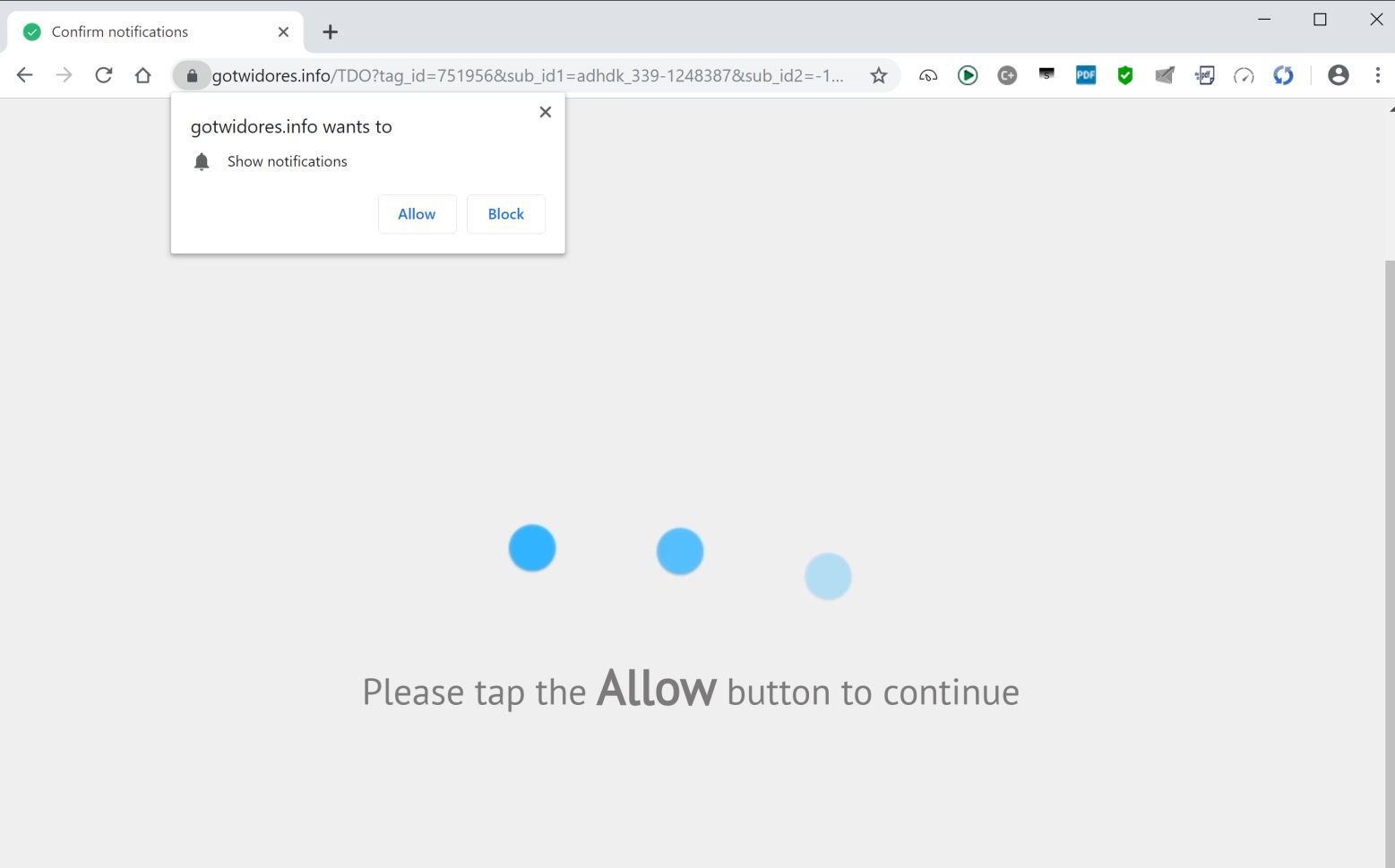Reload the current page

(x=104, y=75)
